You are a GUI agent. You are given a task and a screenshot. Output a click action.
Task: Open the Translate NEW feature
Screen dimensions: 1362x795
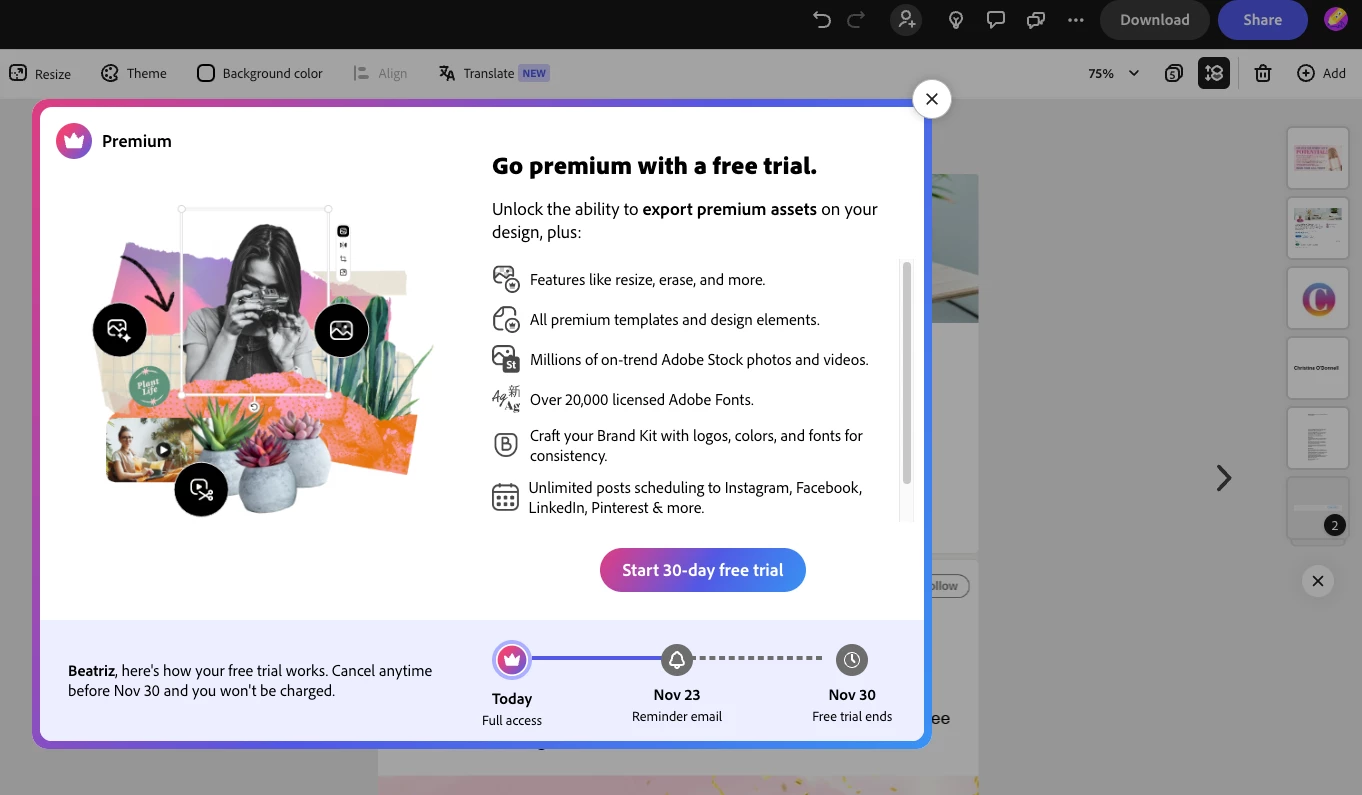494,73
